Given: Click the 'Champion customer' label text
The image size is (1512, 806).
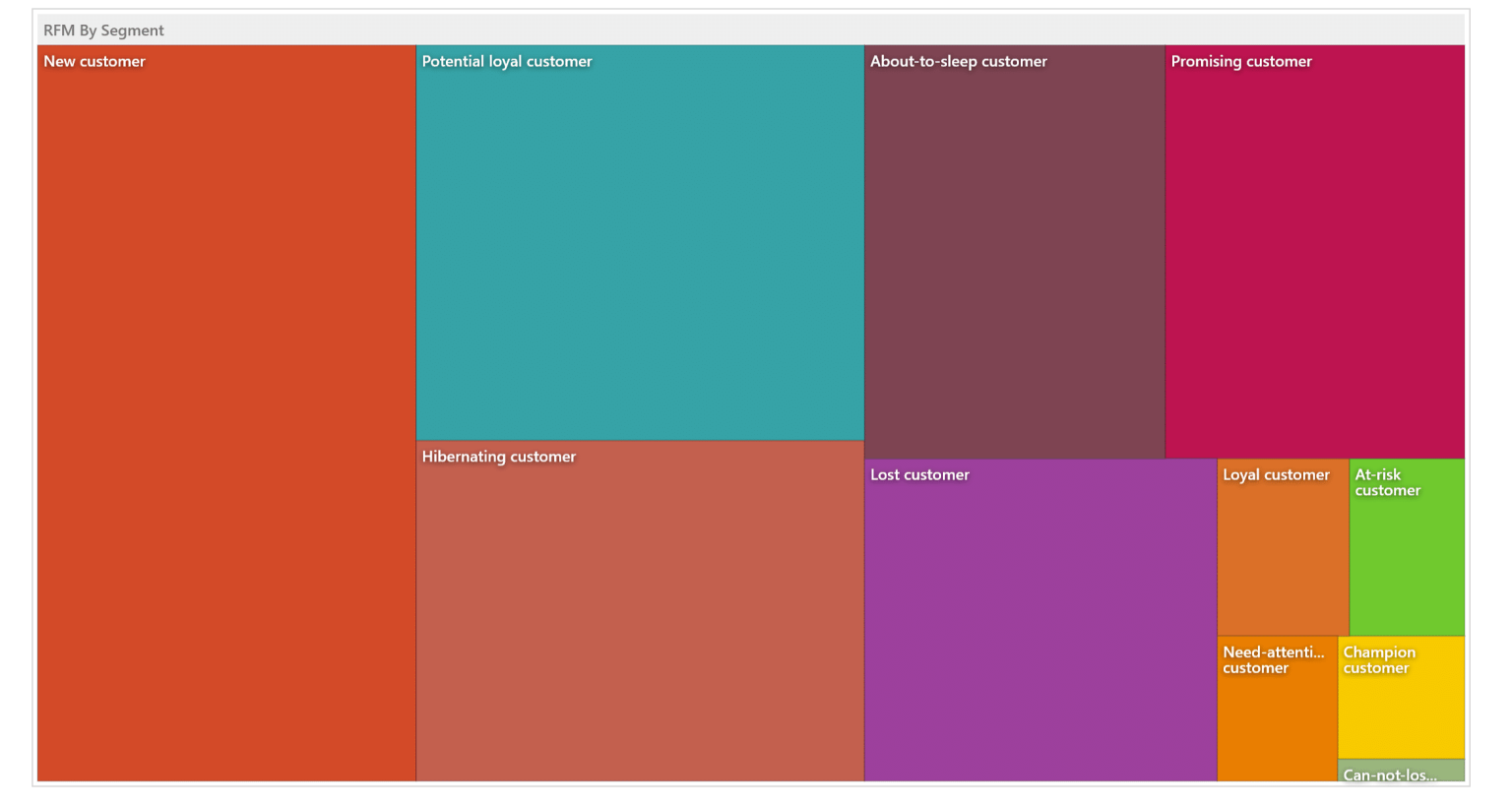Looking at the screenshot, I should (1379, 660).
